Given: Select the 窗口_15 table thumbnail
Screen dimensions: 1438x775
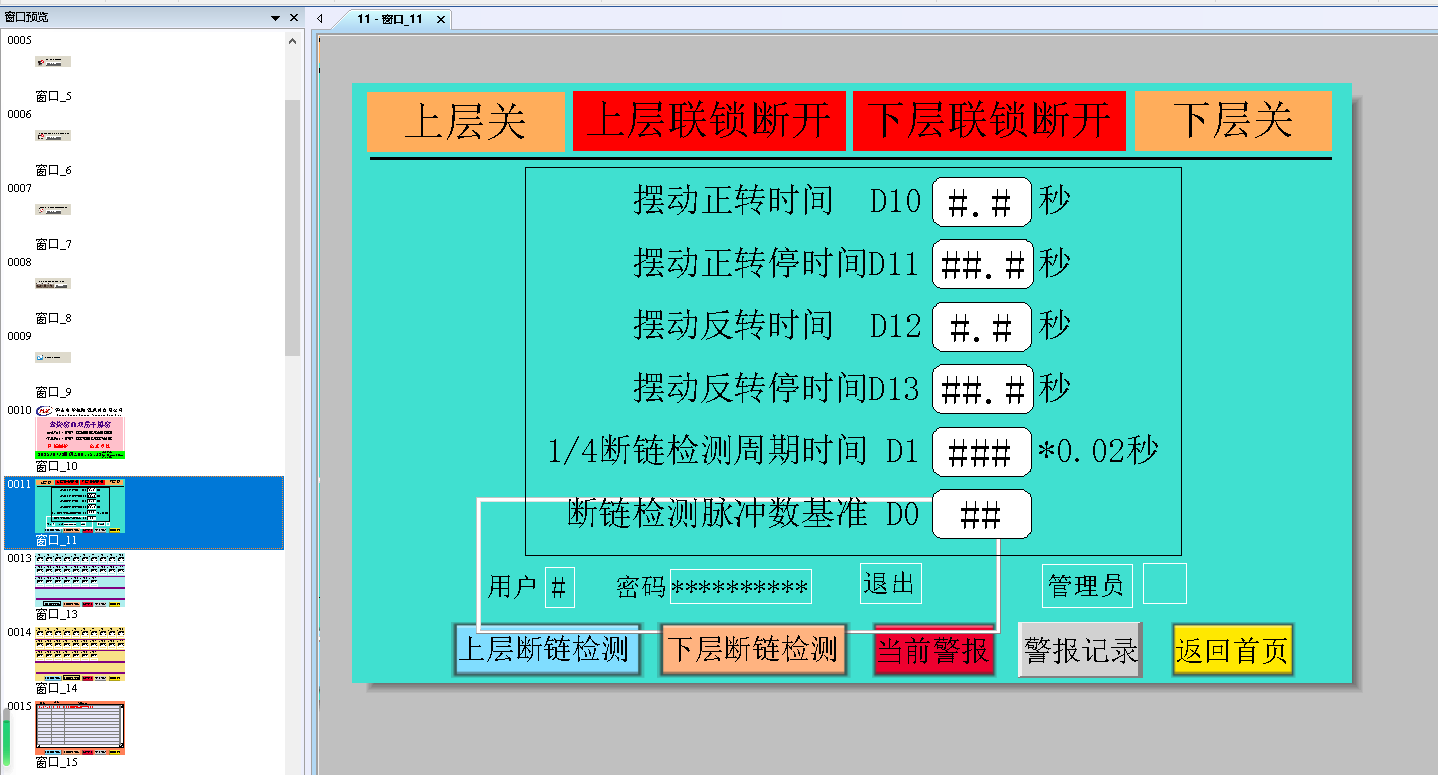Looking at the screenshot, I should 80,727.
